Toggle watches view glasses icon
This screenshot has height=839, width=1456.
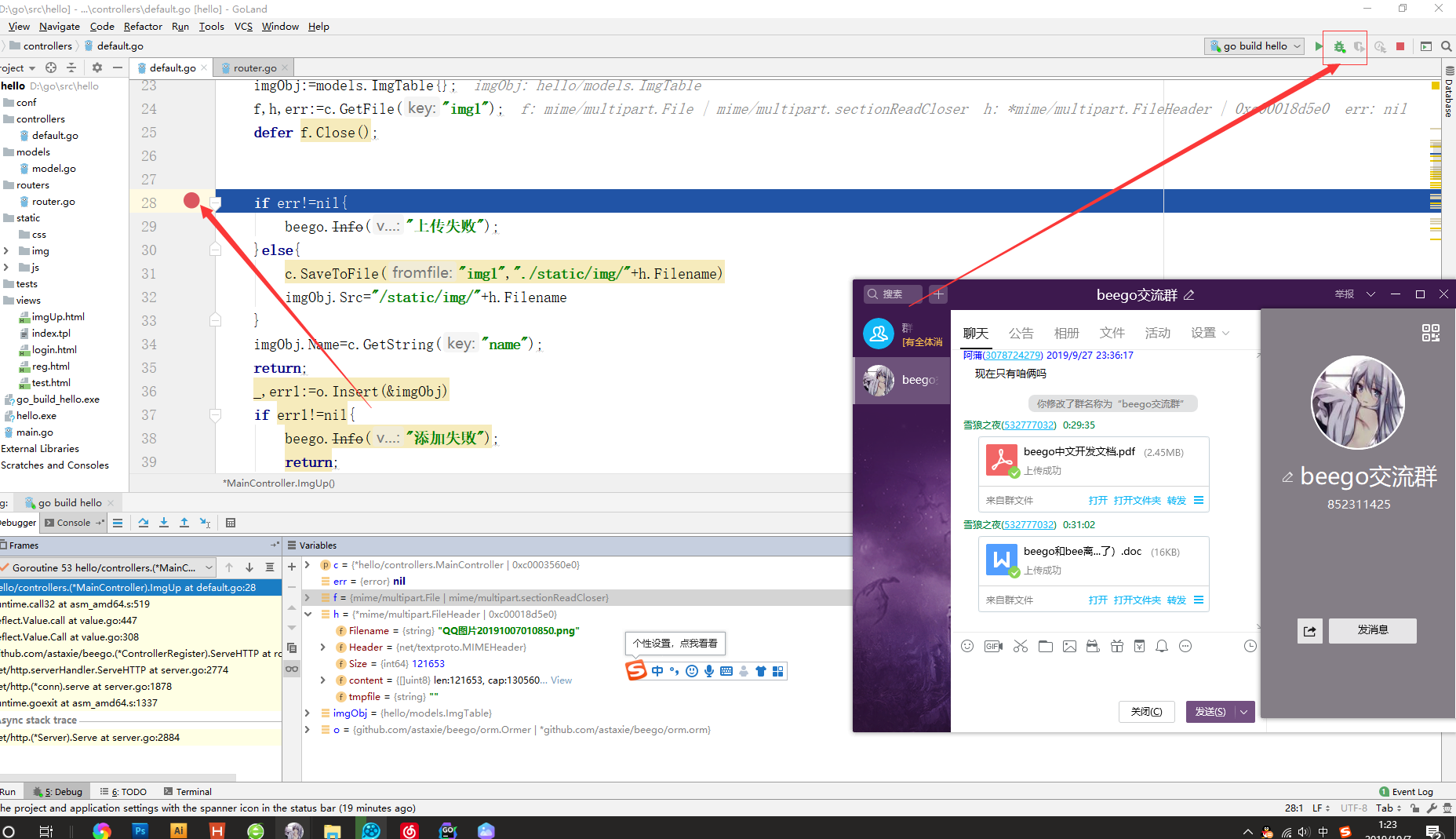pos(292,669)
